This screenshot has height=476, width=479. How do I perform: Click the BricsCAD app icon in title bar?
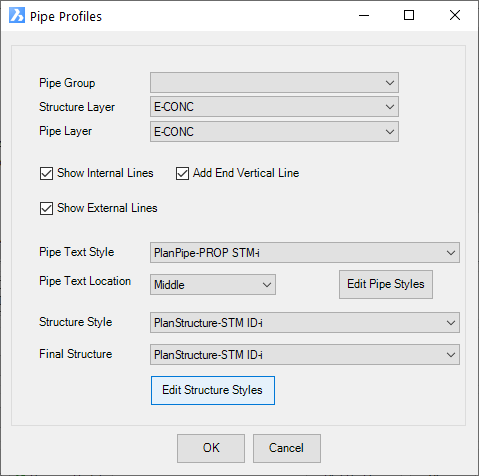tap(17, 16)
